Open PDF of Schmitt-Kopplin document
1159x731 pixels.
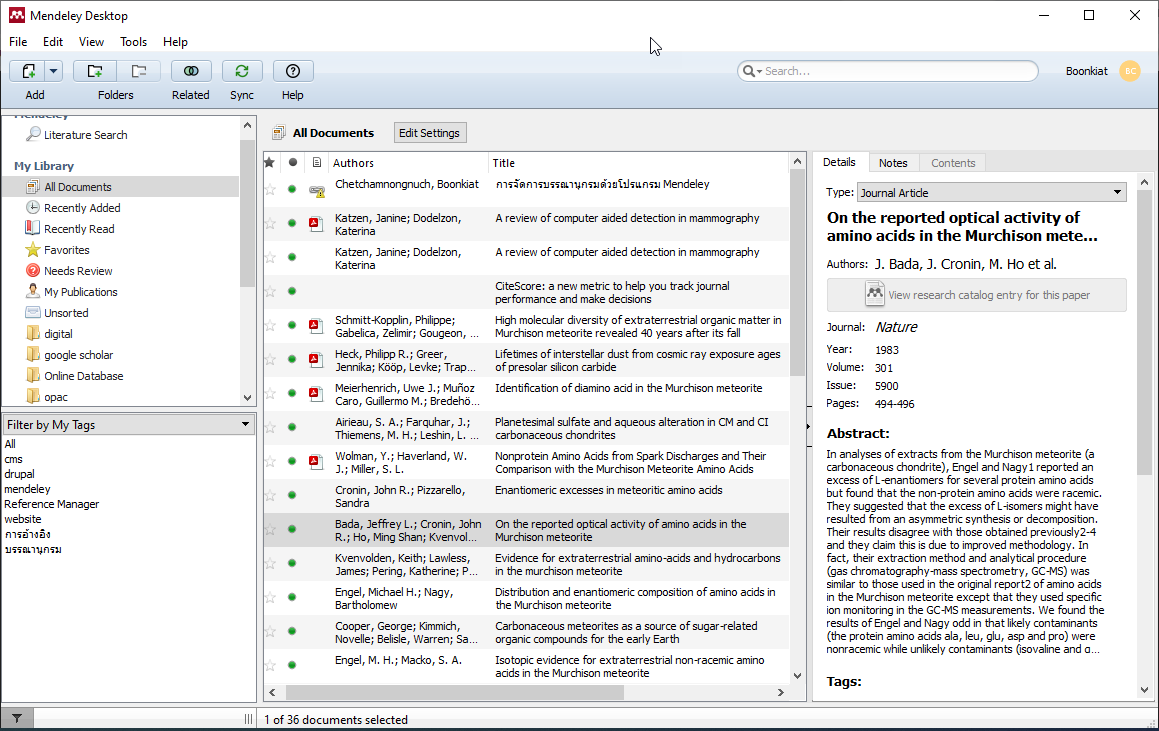(316, 325)
